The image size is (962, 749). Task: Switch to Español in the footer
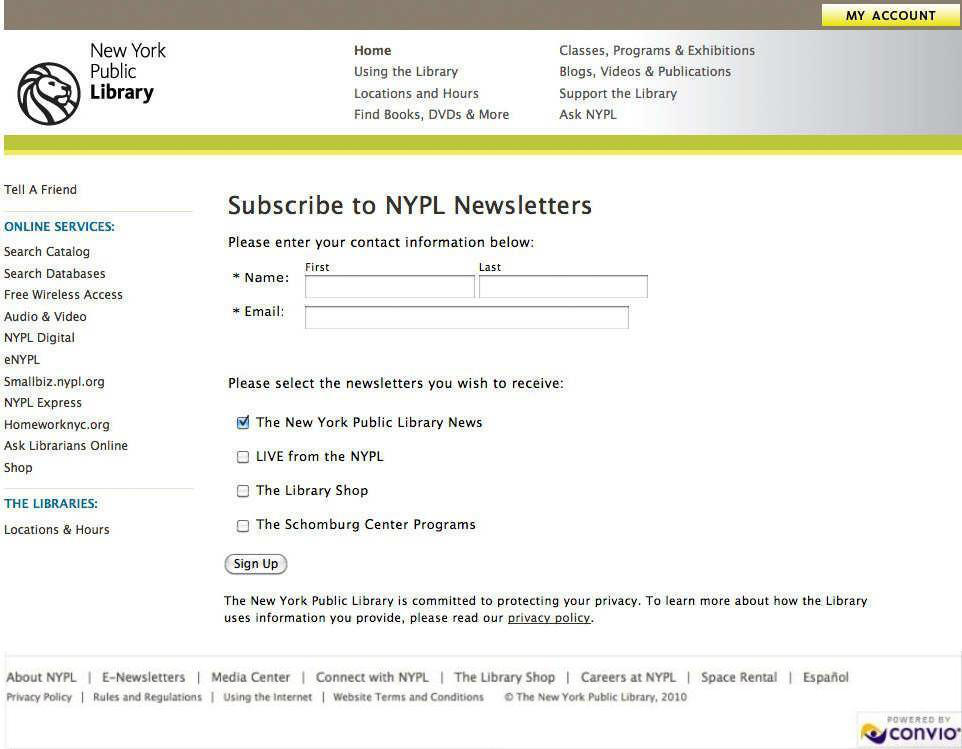pos(825,677)
